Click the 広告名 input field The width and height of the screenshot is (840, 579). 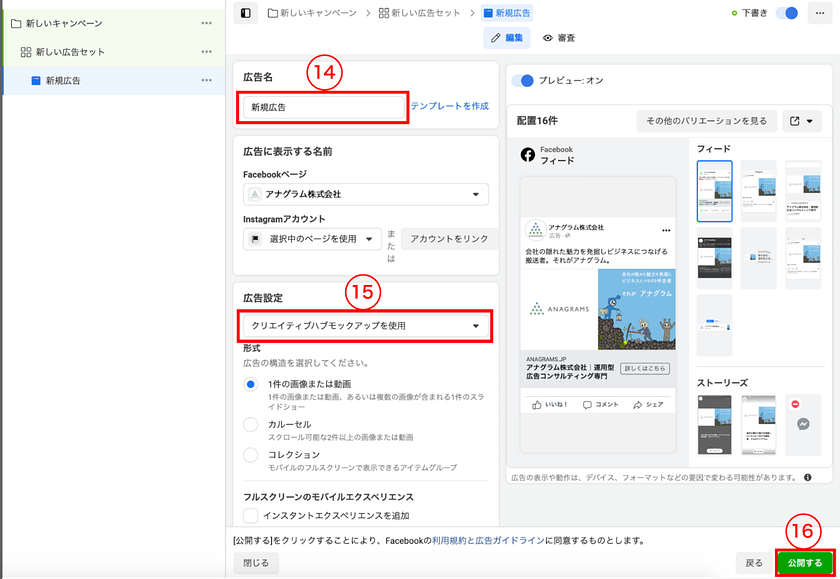322,107
